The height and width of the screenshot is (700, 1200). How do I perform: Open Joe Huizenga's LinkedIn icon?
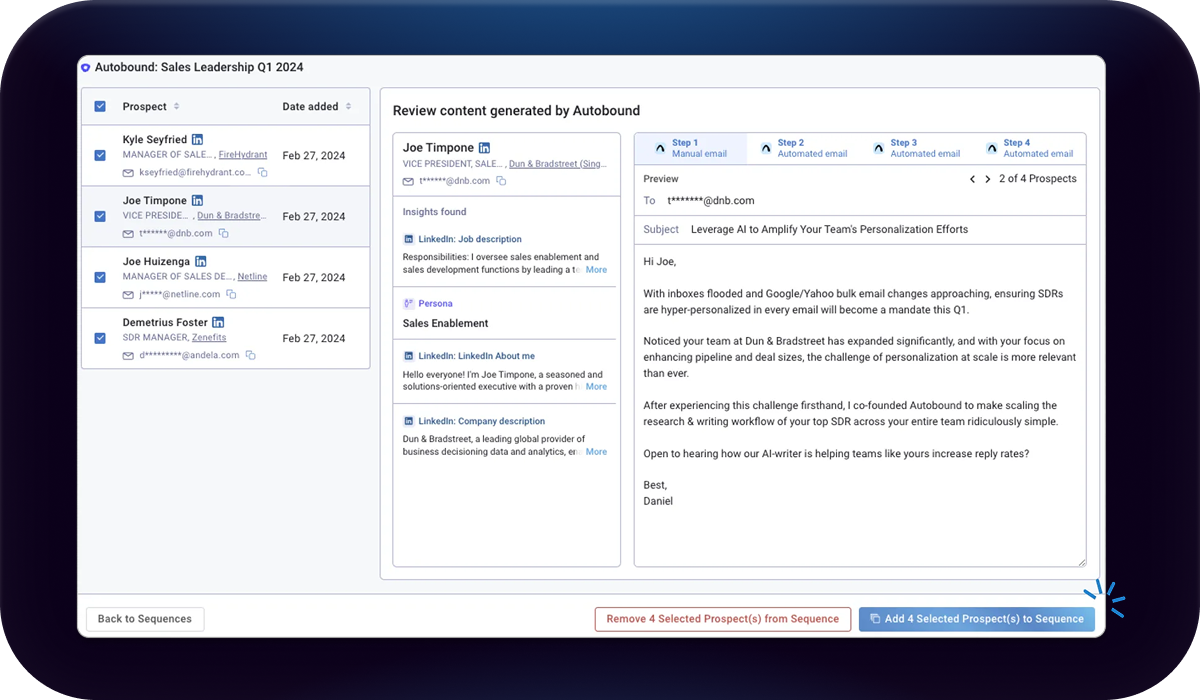coord(200,262)
